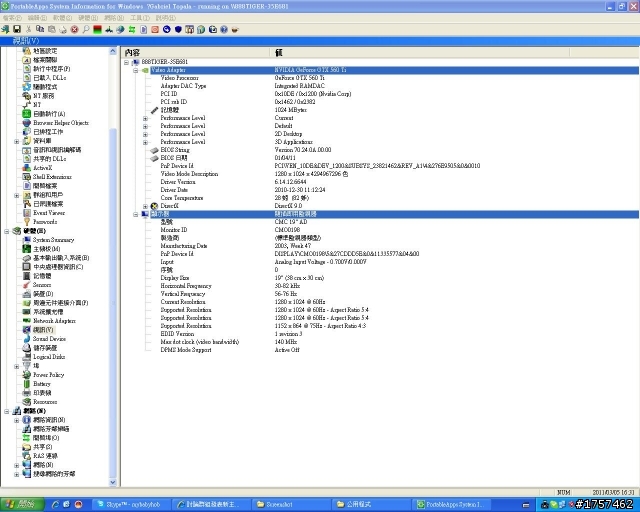Open Passwords node with key icon
The width and height of the screenshot is (640, 512).
pos(45,222)
